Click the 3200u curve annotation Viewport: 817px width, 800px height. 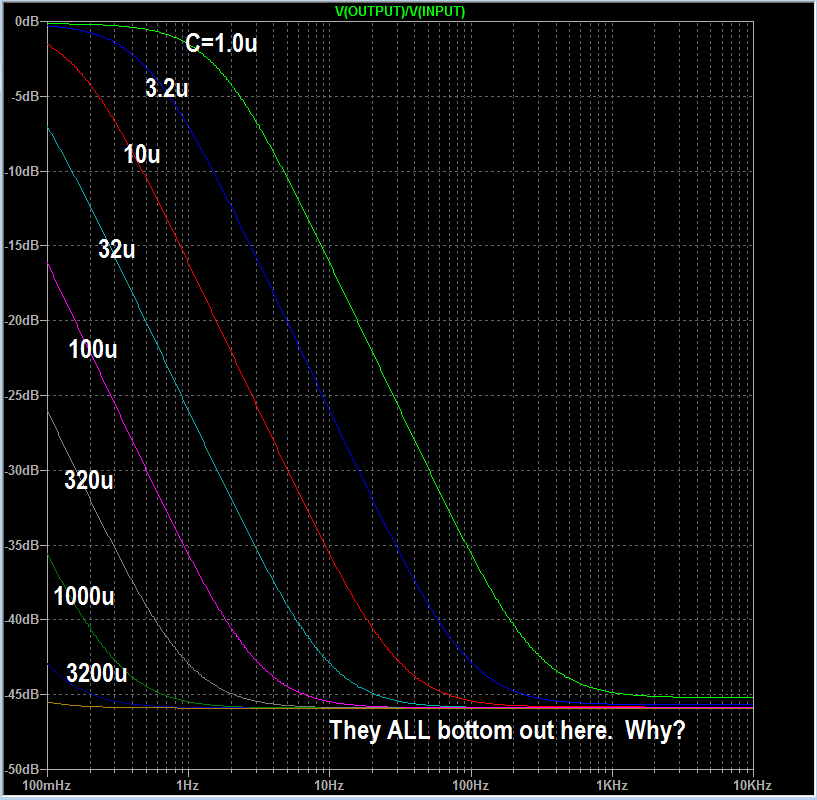click(97, 673)
